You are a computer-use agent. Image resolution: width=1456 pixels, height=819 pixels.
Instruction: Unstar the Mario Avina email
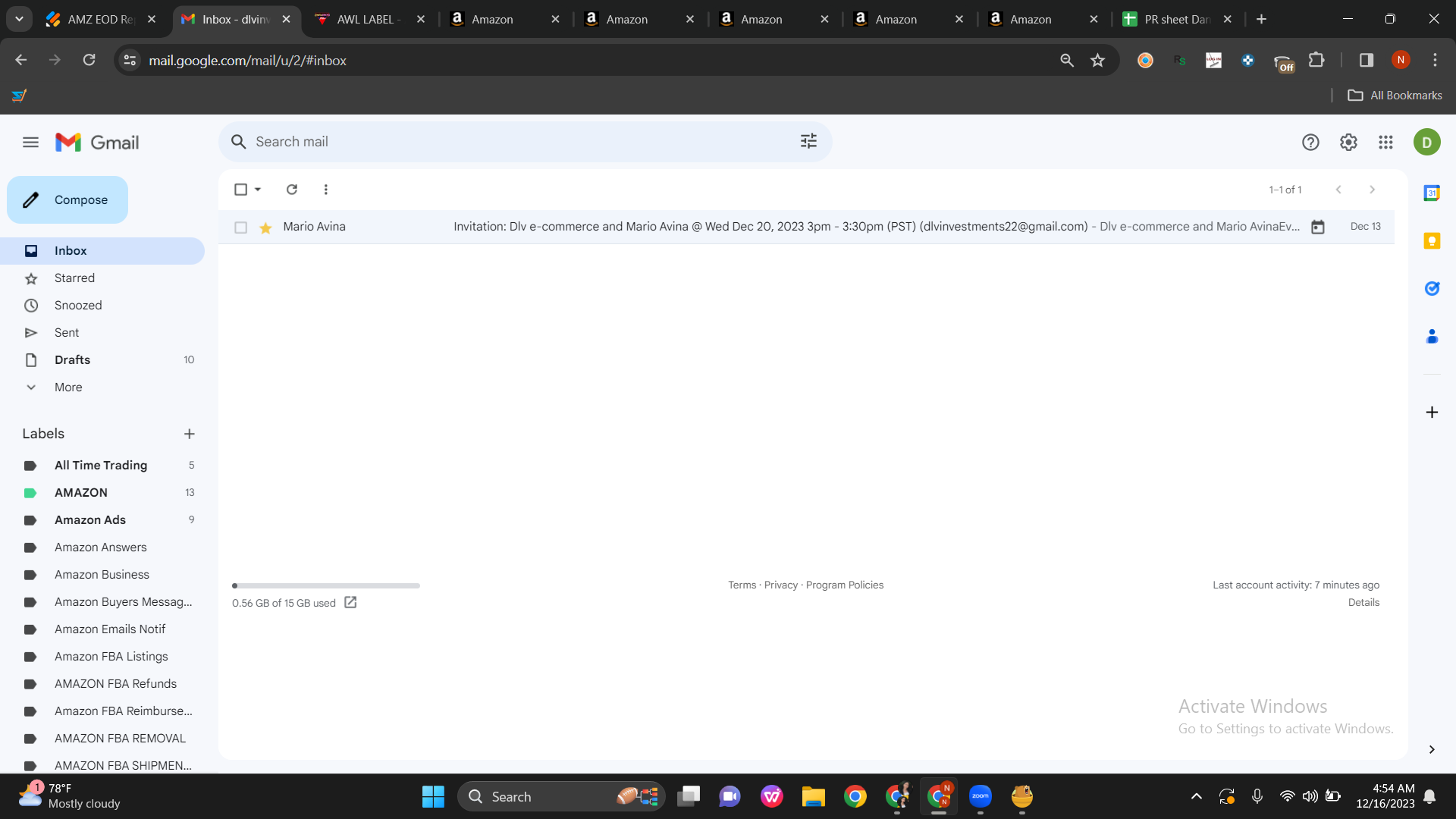265,227
